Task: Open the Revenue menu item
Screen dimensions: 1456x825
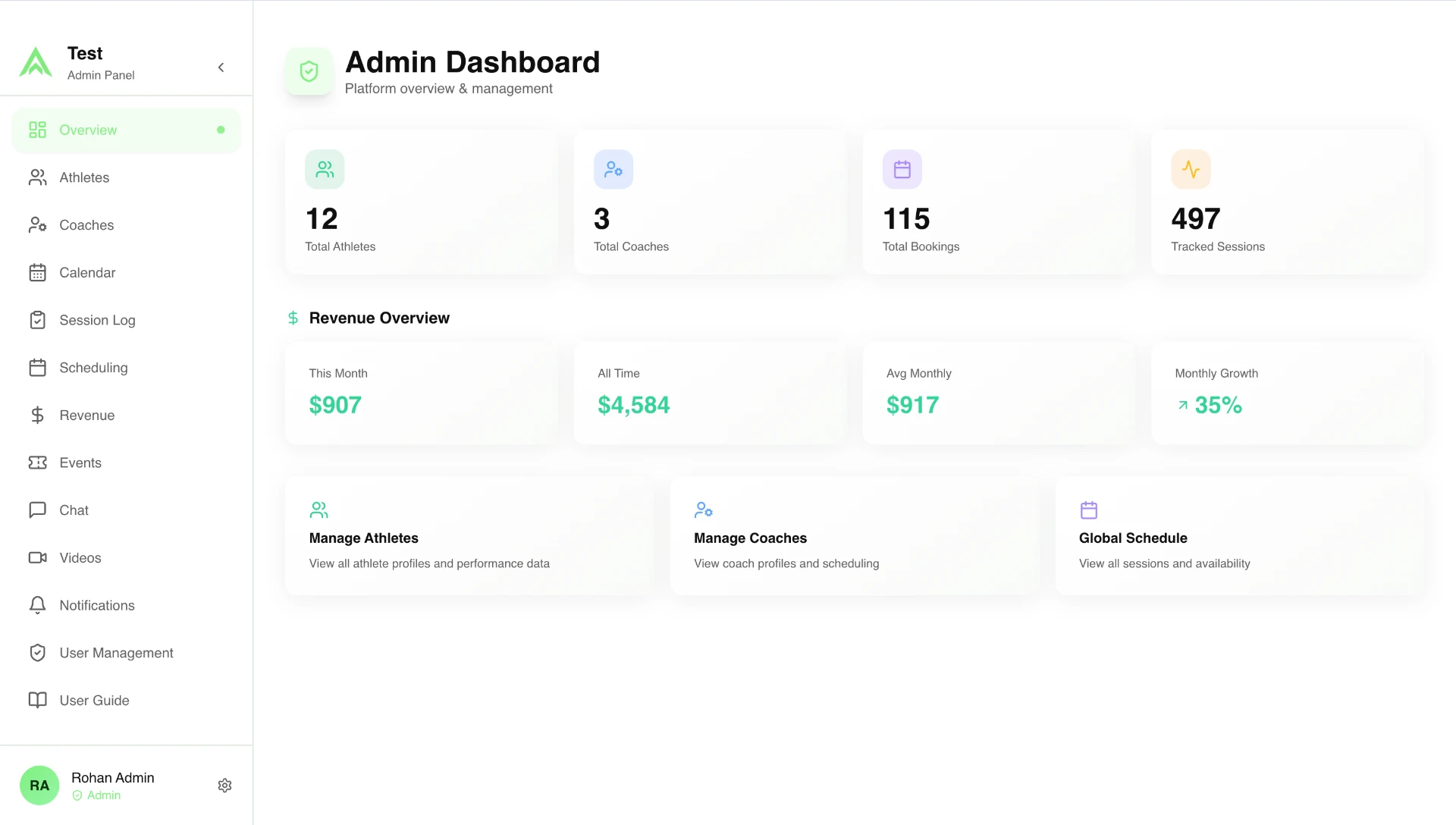Action: click(x=127, y=416)
